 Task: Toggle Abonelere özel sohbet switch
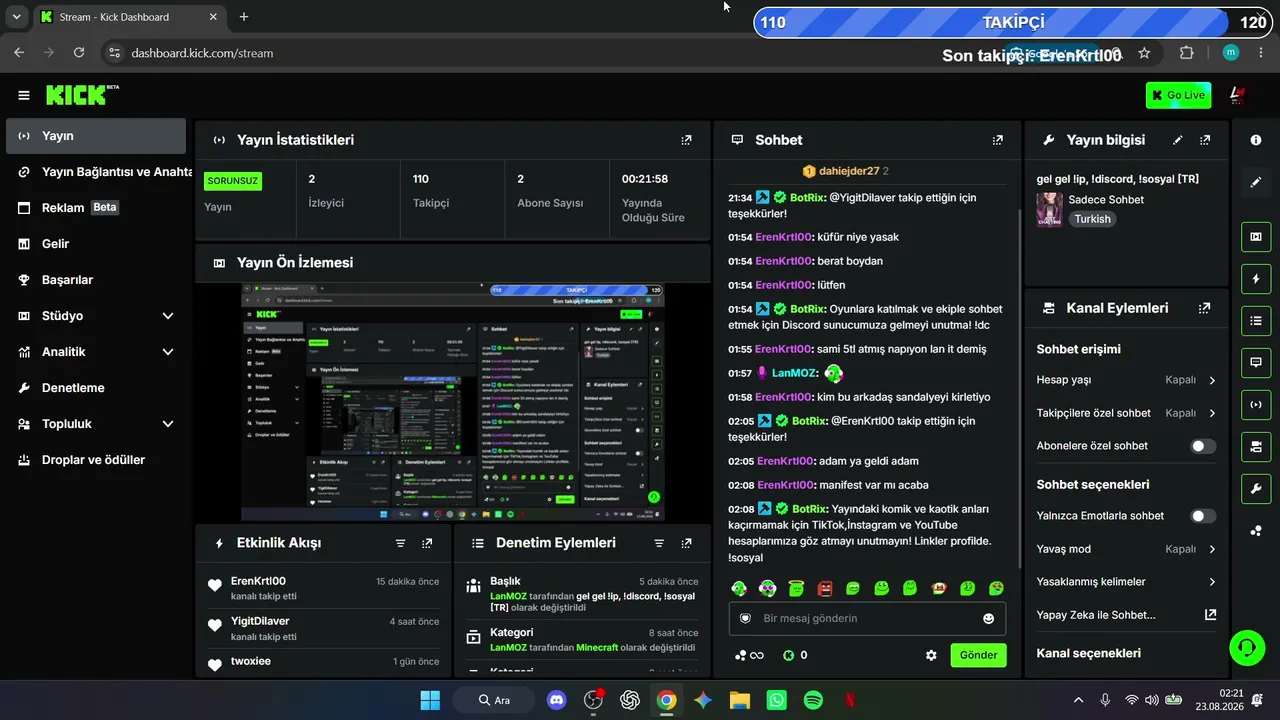(1203, 446)
